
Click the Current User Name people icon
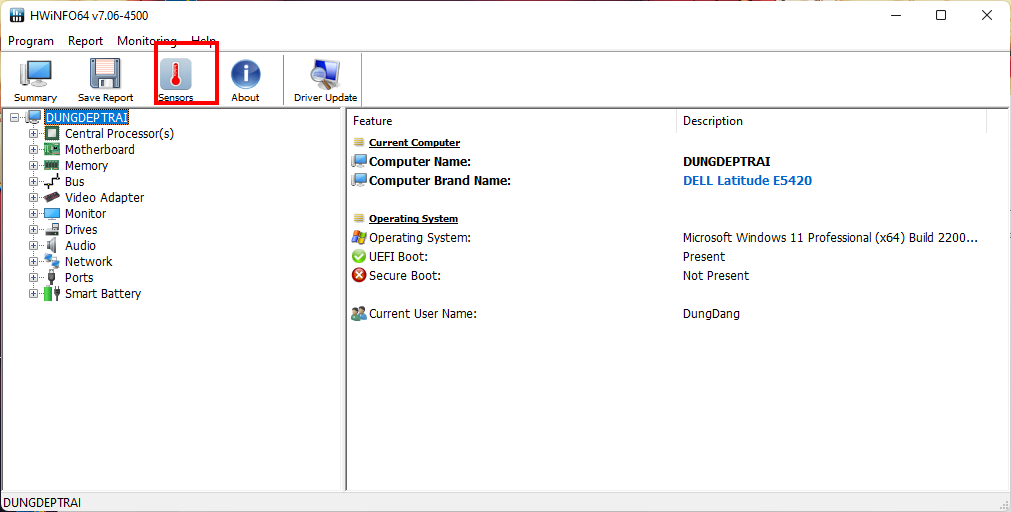coord(359,314)
